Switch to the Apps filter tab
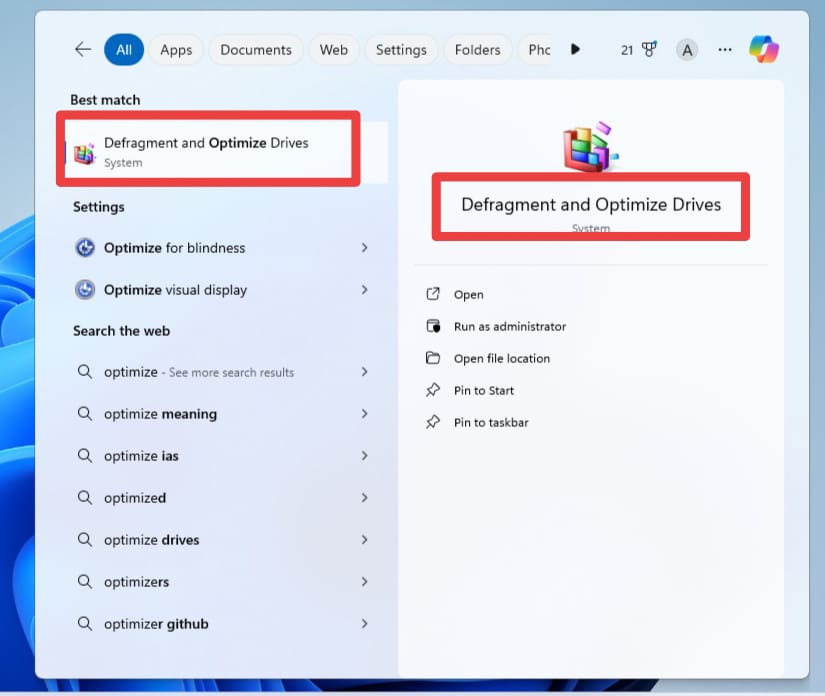 point(176,49)
